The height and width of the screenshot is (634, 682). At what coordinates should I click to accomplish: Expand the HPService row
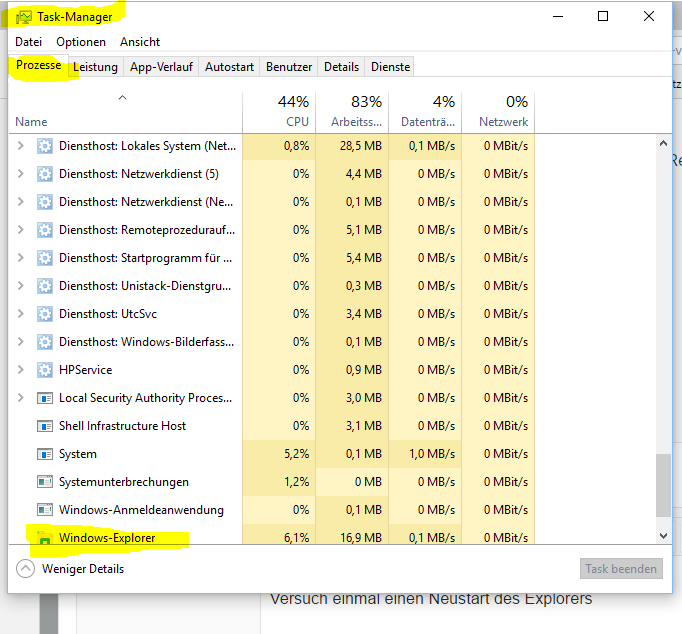click(x=20, y=370)
